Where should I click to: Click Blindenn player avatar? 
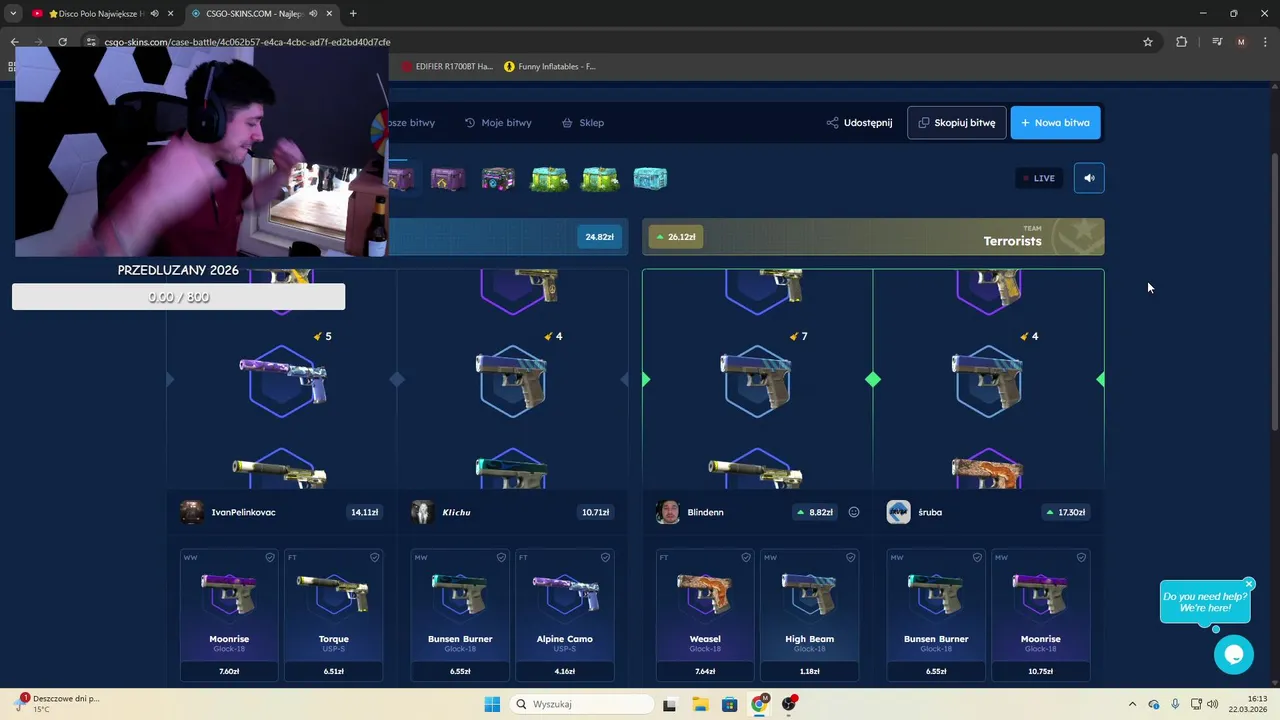tap(668, 512)
